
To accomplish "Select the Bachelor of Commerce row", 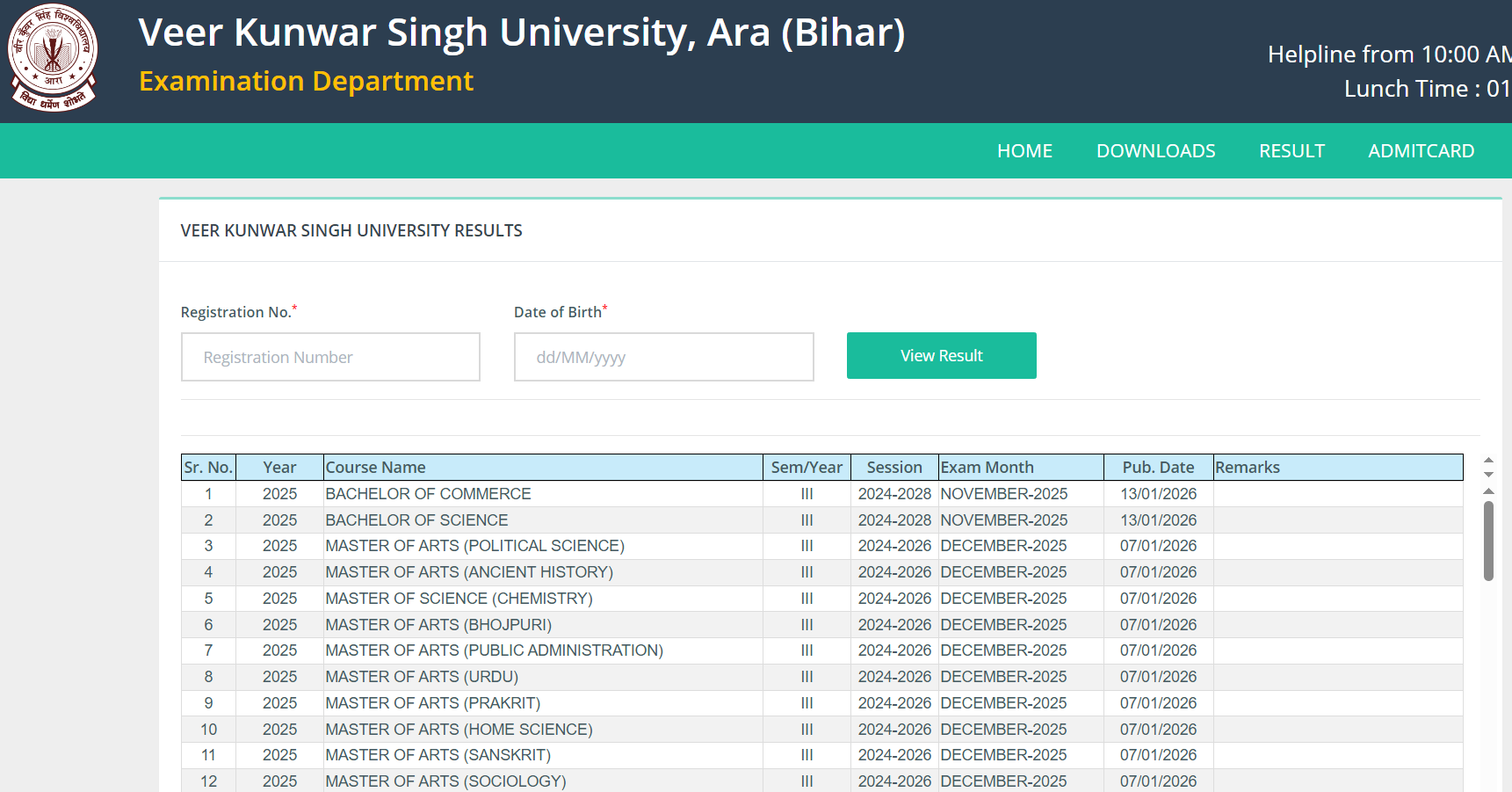I will coord(428,494).
